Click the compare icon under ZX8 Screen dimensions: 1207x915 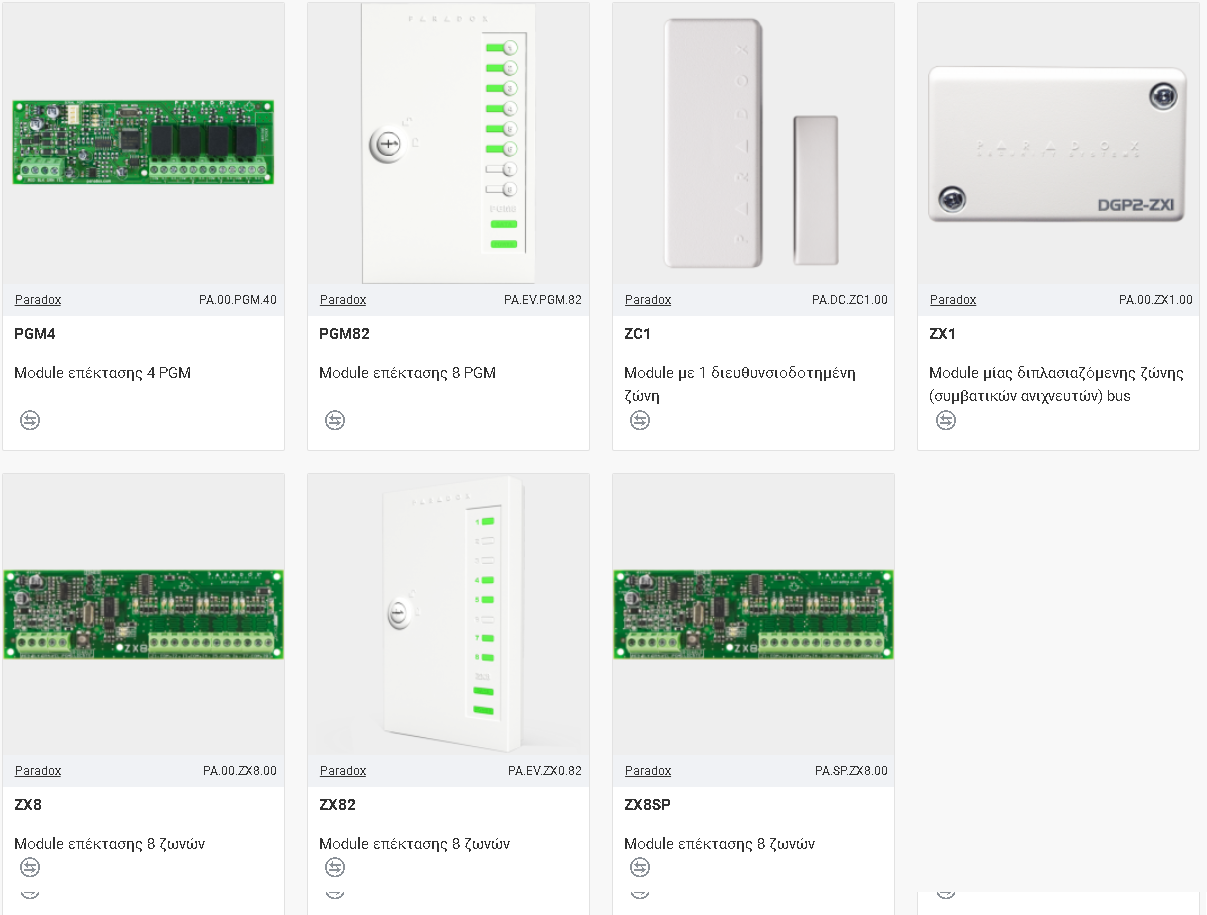30,867
